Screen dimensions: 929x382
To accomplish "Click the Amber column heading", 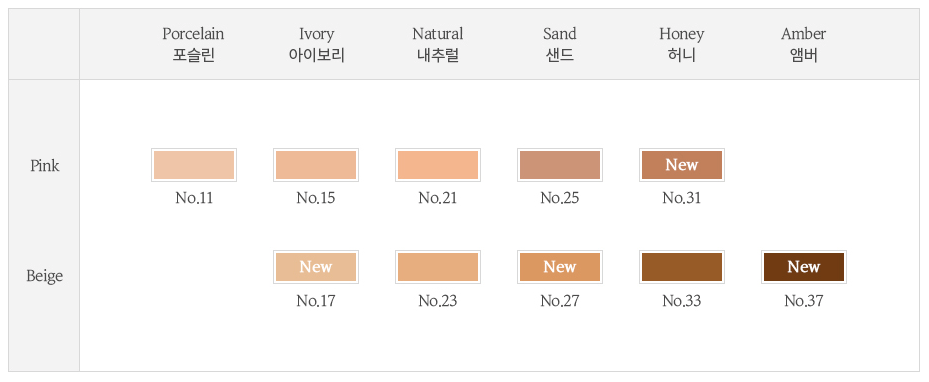I will 803,44.
